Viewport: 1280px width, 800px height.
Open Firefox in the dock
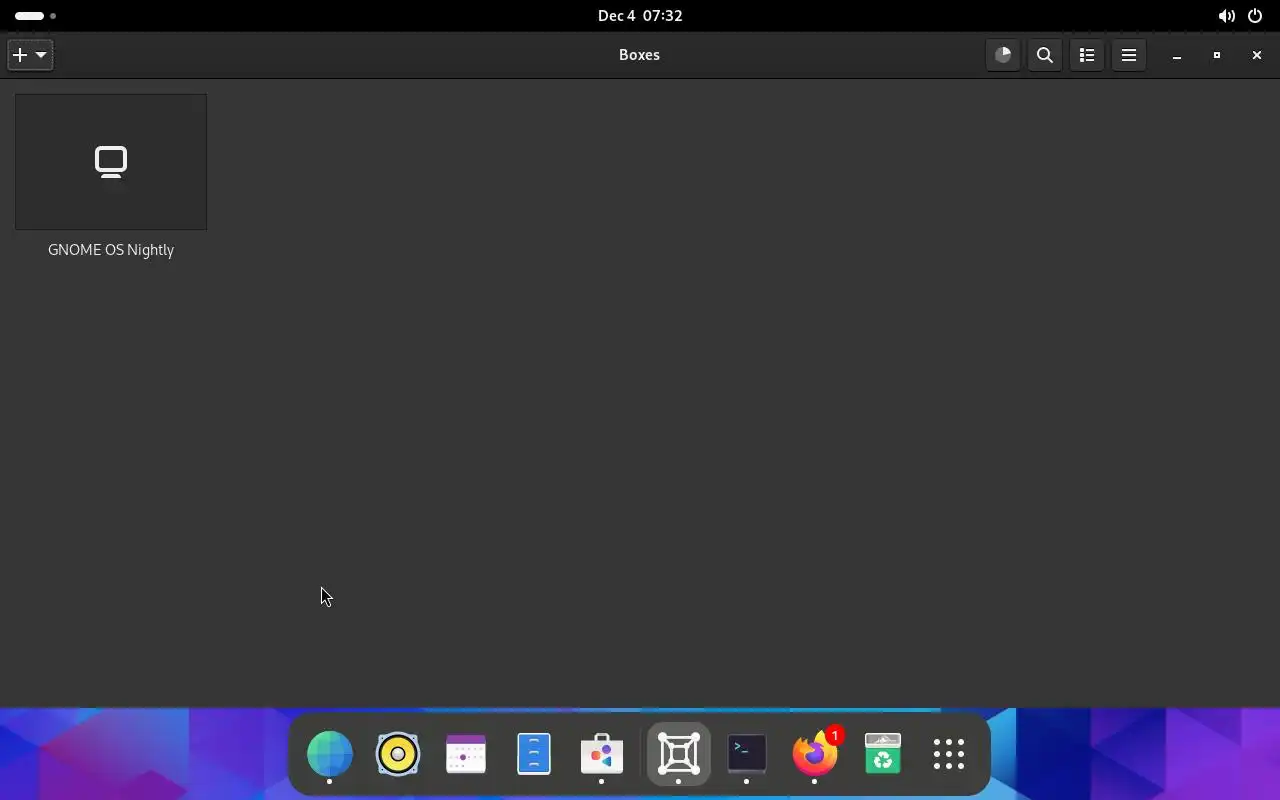click(815, 754)
